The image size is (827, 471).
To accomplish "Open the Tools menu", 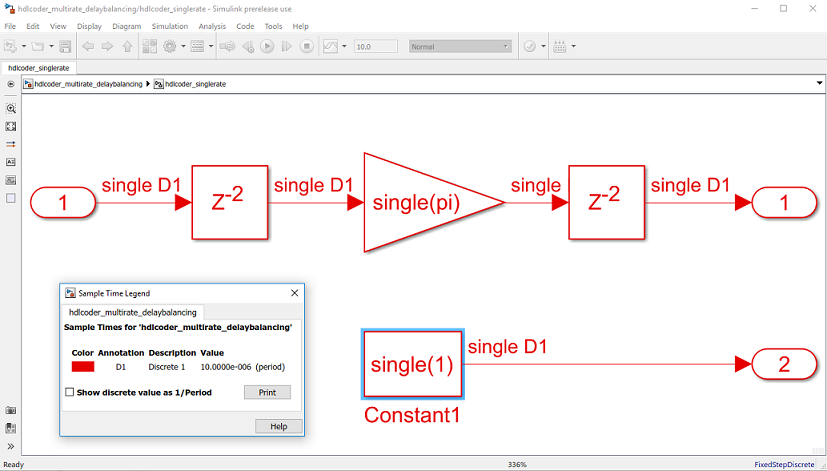I will 273,26.
